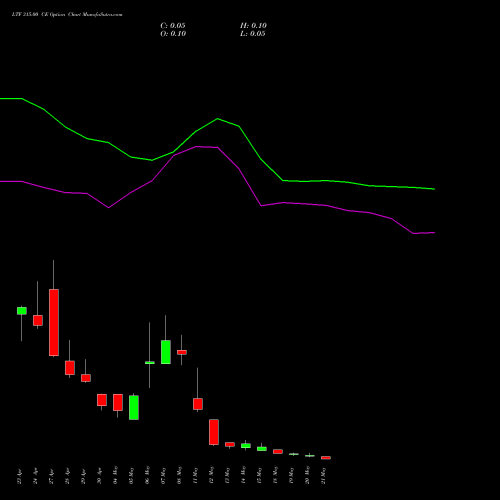Screen dimensions: 500x500
Task: Click the 24 Apr date label
Action: click(x=36, y=476)
